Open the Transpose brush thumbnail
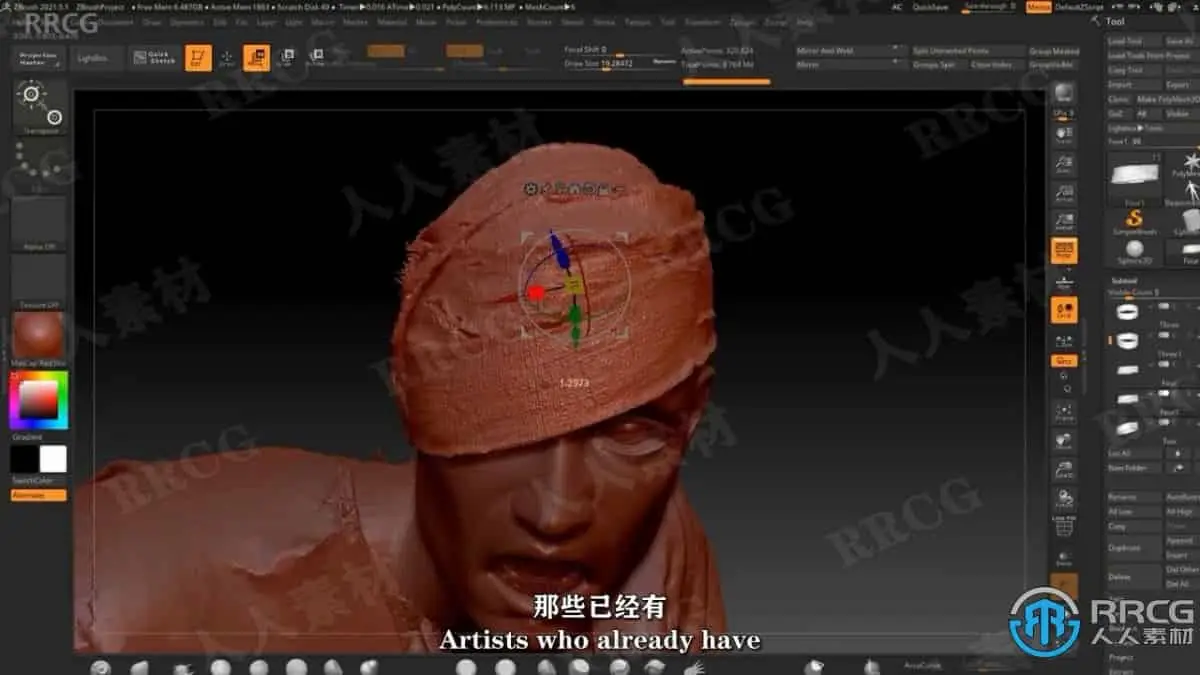This screenshot has height=675, width=1200. click(39, 106)
